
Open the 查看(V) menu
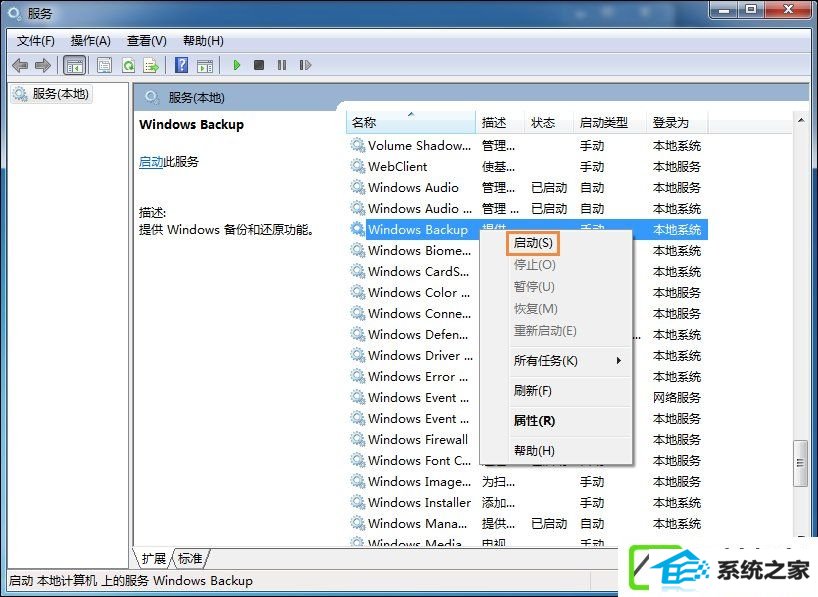point(147,41)
